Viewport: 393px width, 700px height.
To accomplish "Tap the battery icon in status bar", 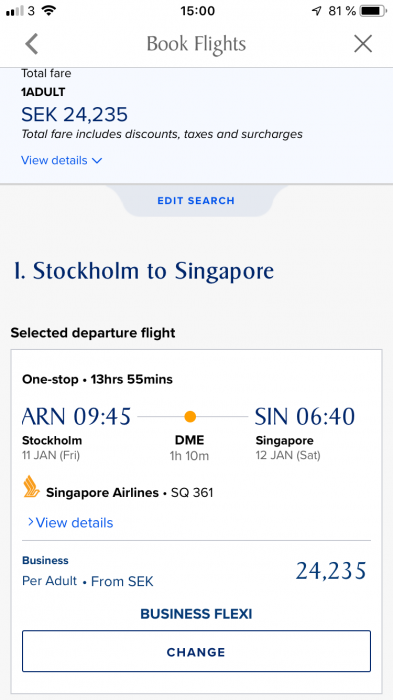I will coord(372,11).
